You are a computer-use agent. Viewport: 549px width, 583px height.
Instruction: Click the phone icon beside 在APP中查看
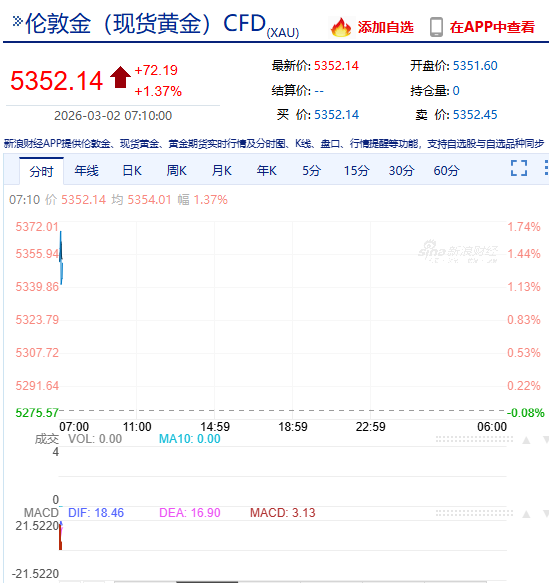point(436,27)
